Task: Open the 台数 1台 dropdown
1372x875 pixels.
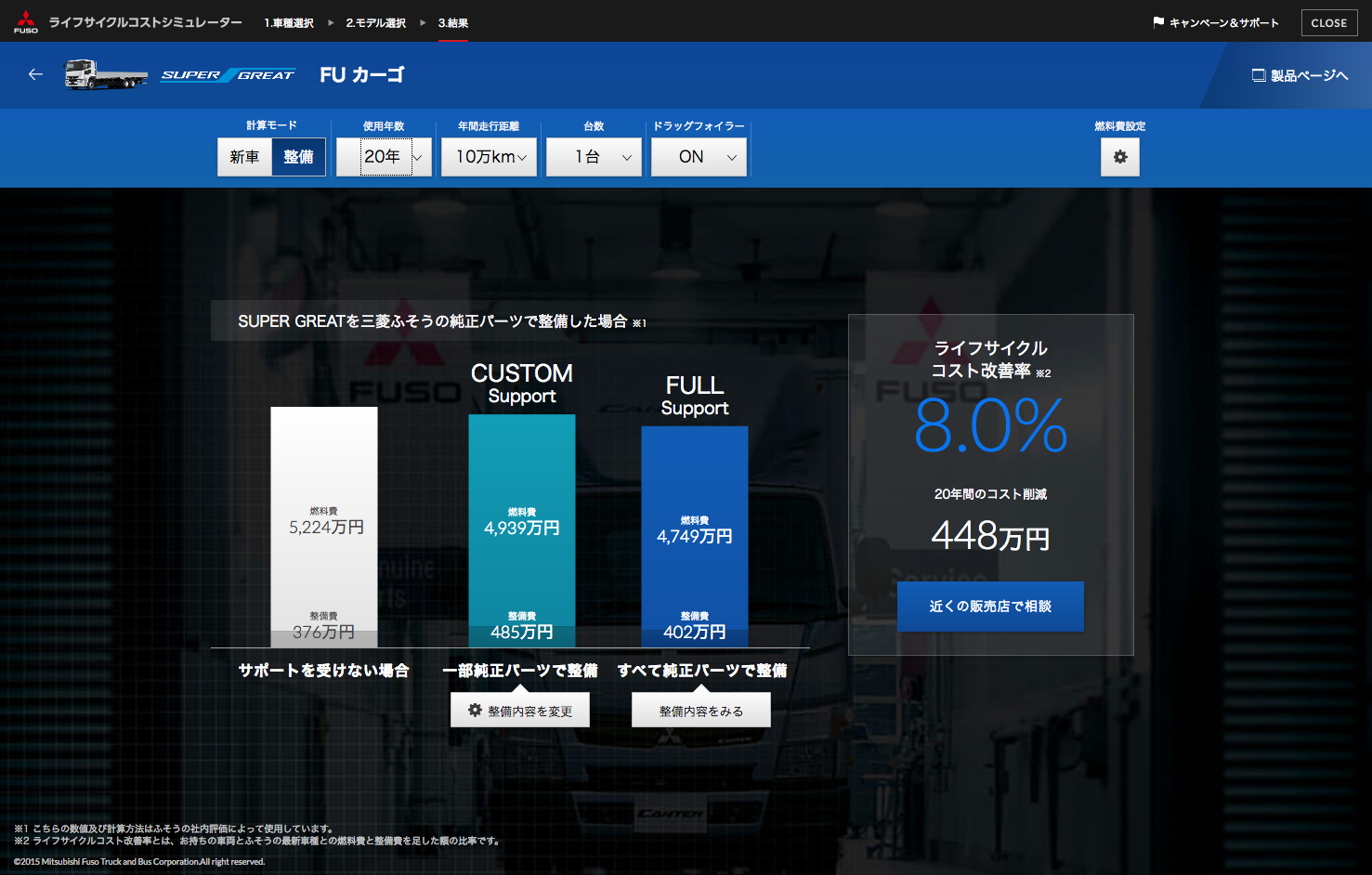Action: coord(594,157)
